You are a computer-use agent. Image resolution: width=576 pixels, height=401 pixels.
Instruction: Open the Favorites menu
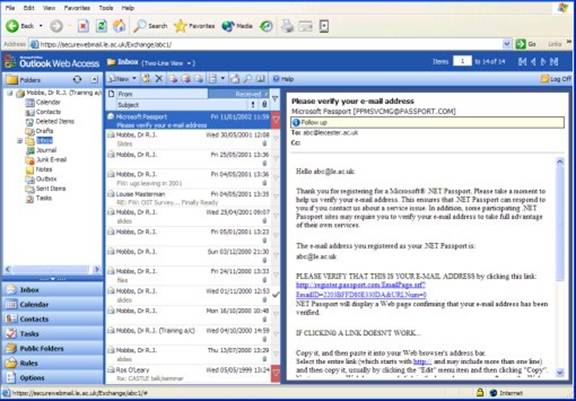coord(77,8)
